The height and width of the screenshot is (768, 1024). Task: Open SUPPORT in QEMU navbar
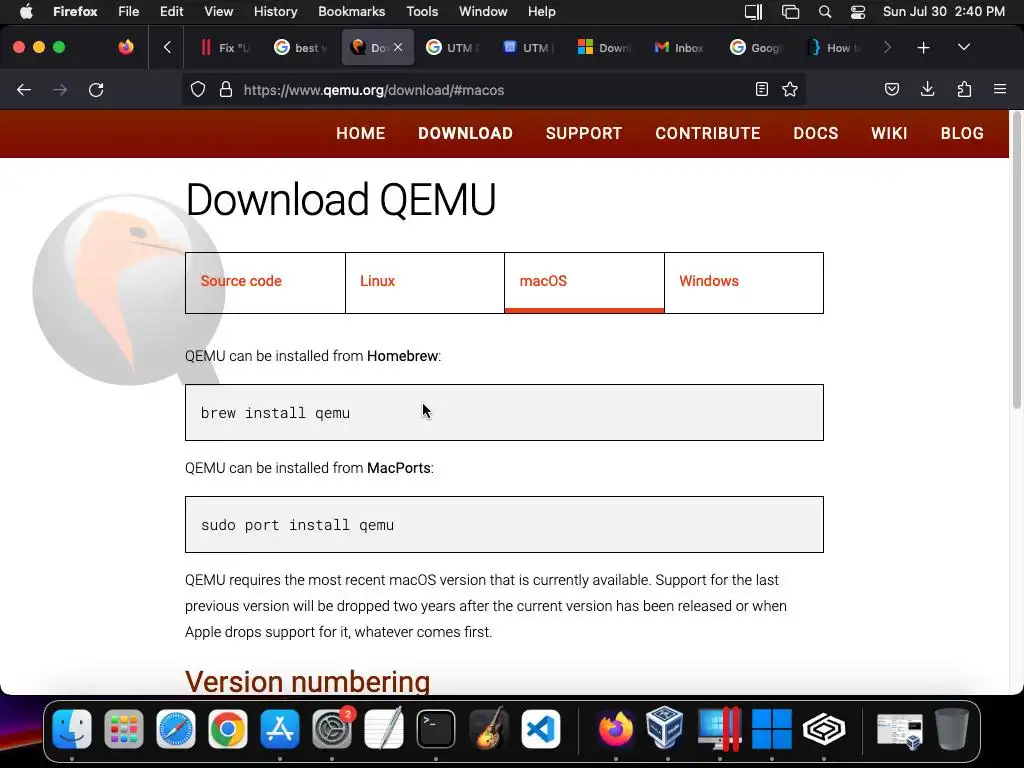(x=584, y=133)
